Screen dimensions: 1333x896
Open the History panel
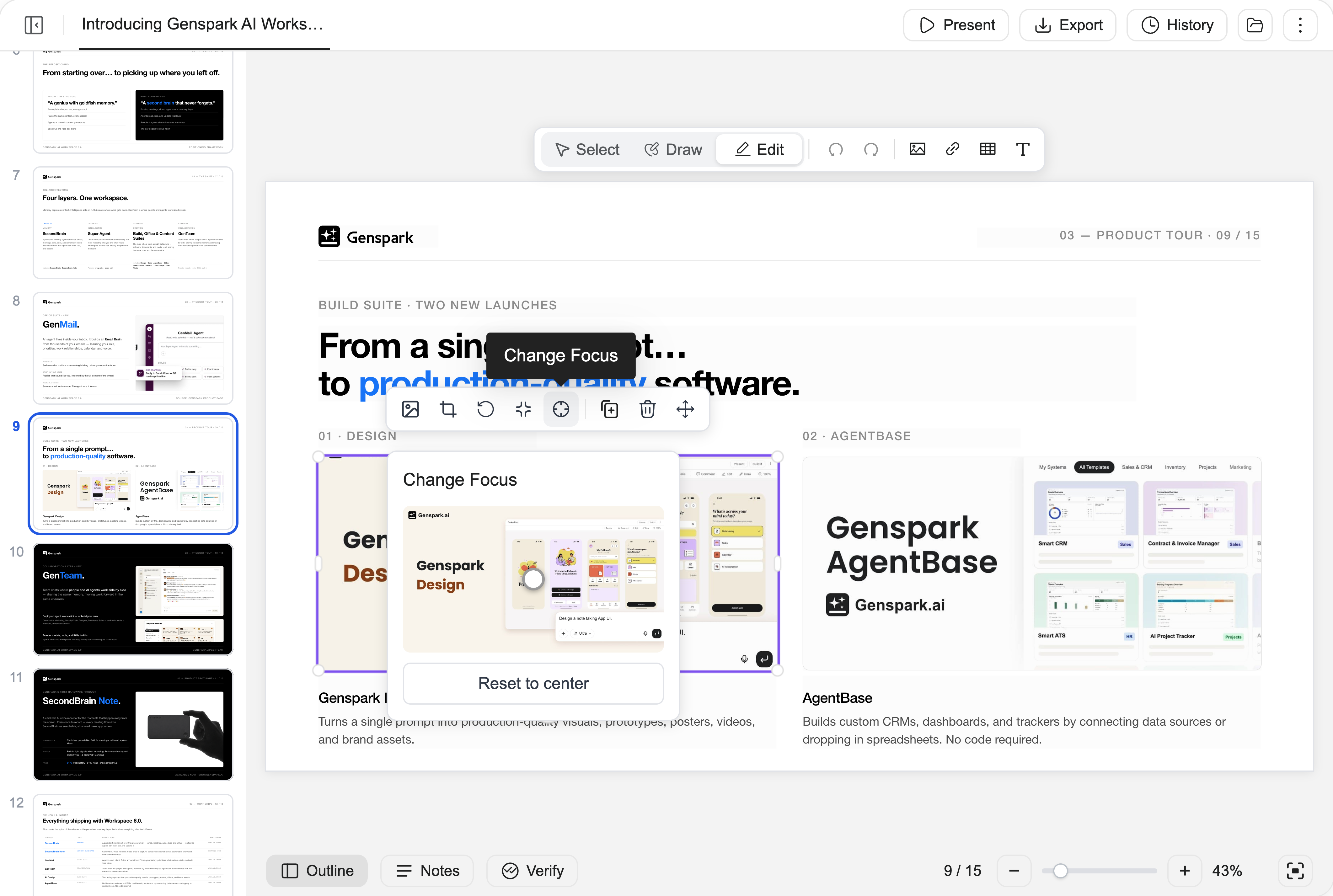tap(1177, 25)
